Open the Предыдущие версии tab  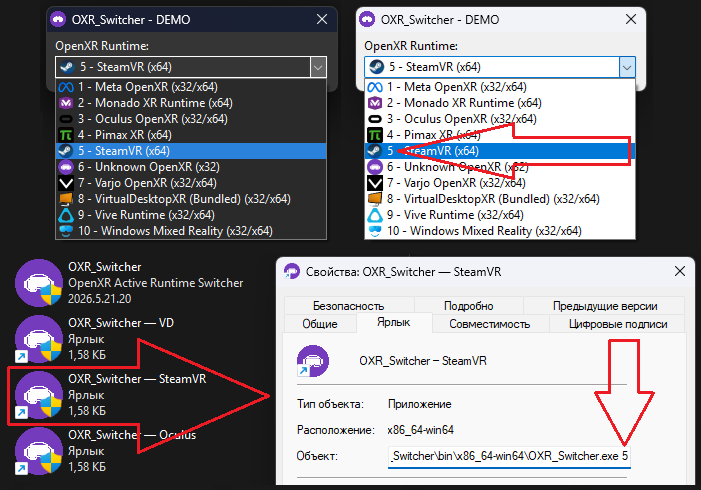click(604, 306)
